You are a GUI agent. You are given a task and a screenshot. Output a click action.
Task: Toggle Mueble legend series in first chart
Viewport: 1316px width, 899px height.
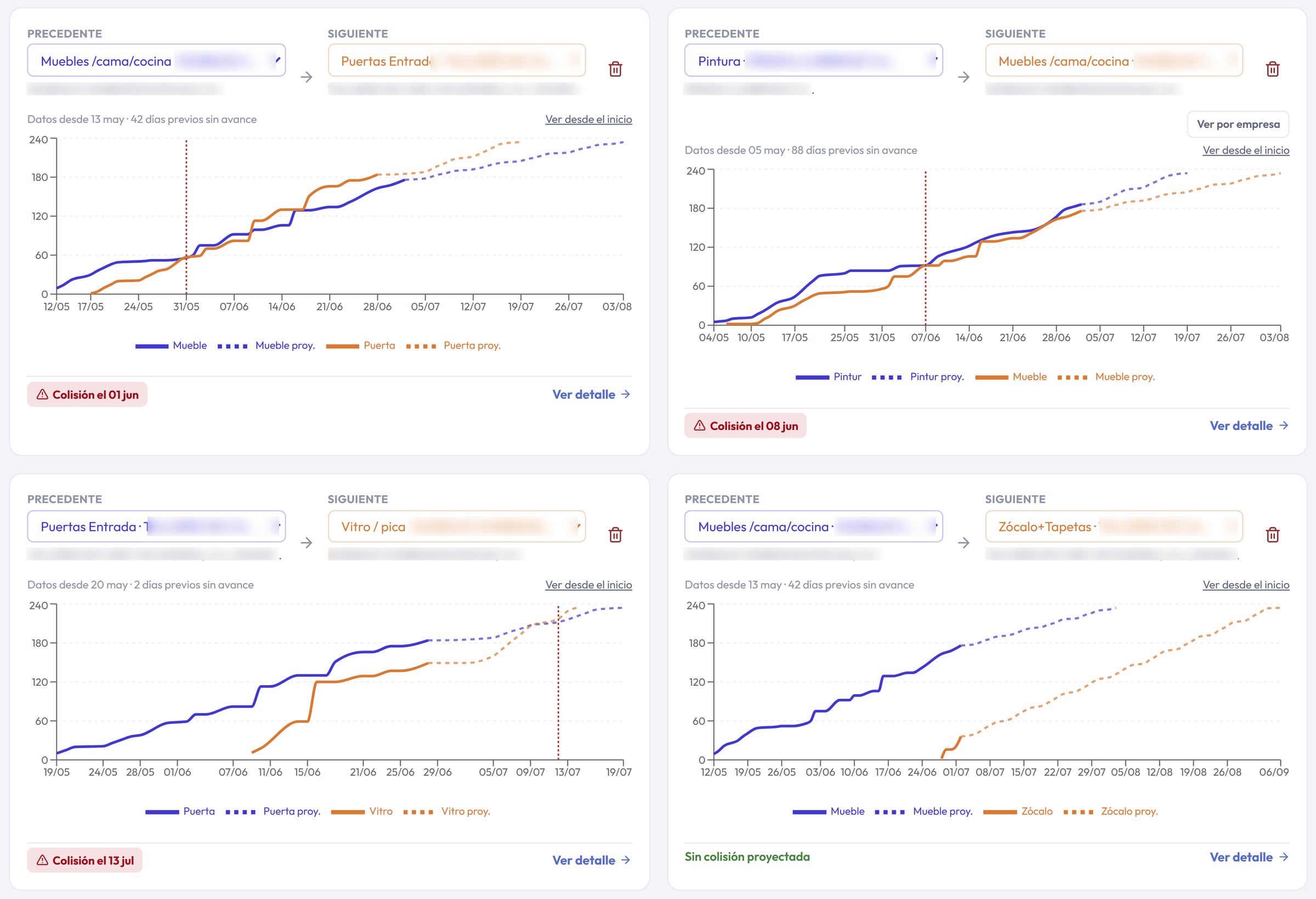click(171, 346)
